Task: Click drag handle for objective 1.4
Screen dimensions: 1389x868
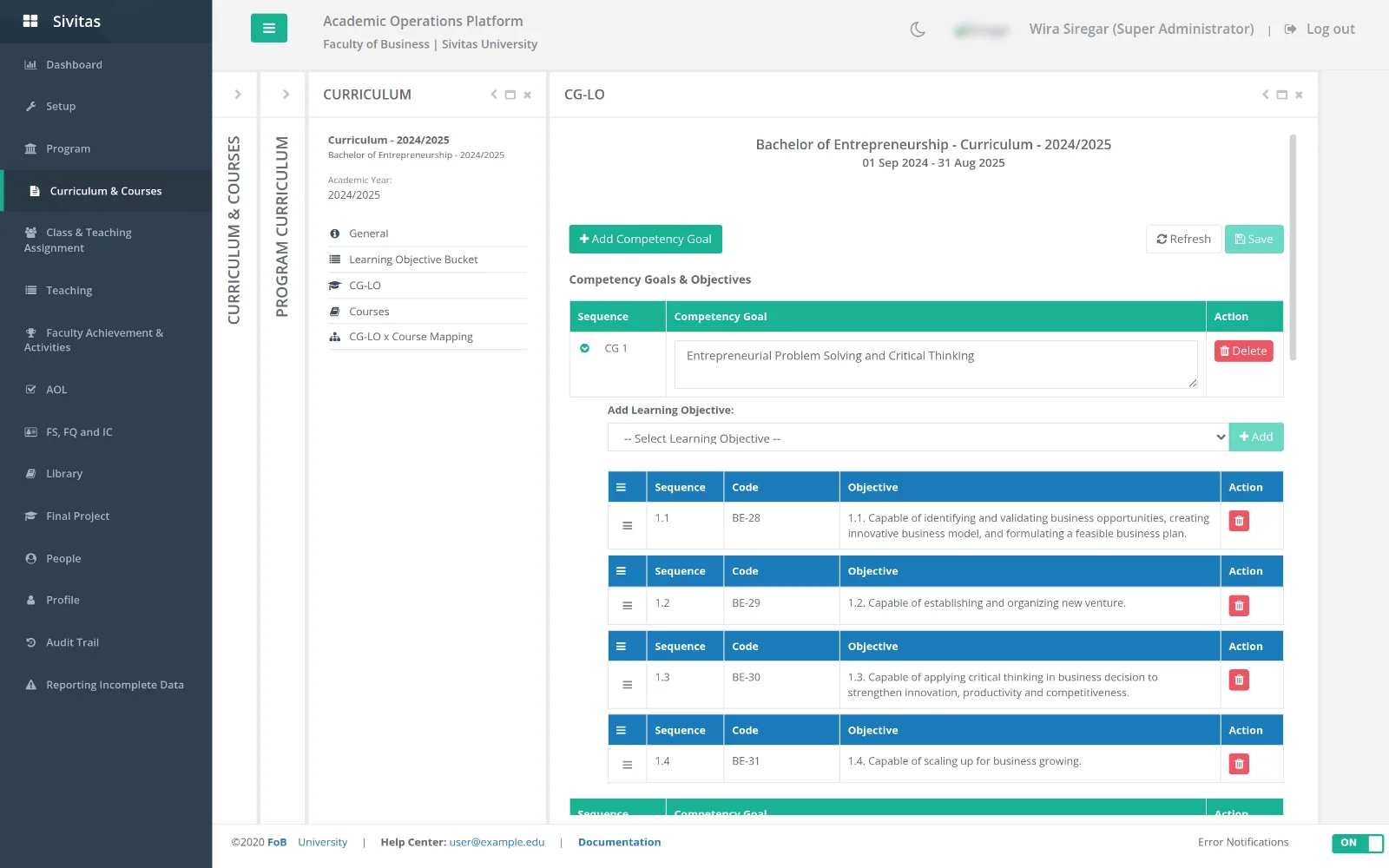Action: click(x=627, y=765)
